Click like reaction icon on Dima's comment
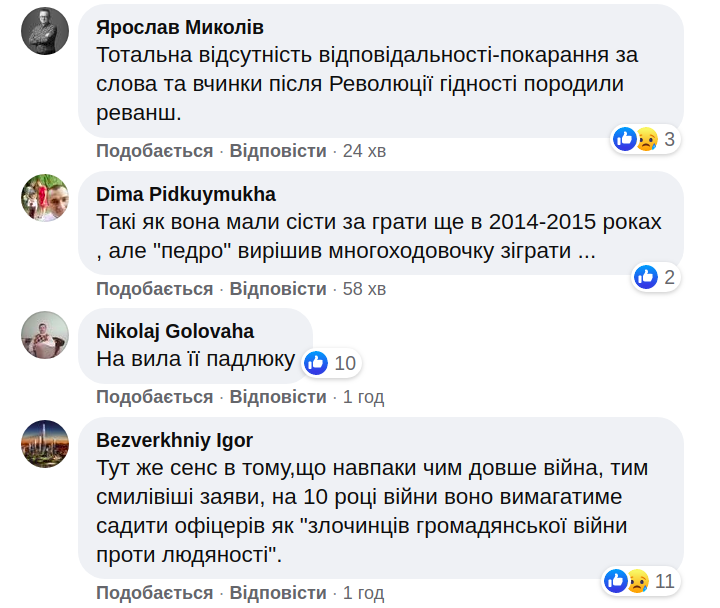720x608 pixels. (x=646, y=277)
